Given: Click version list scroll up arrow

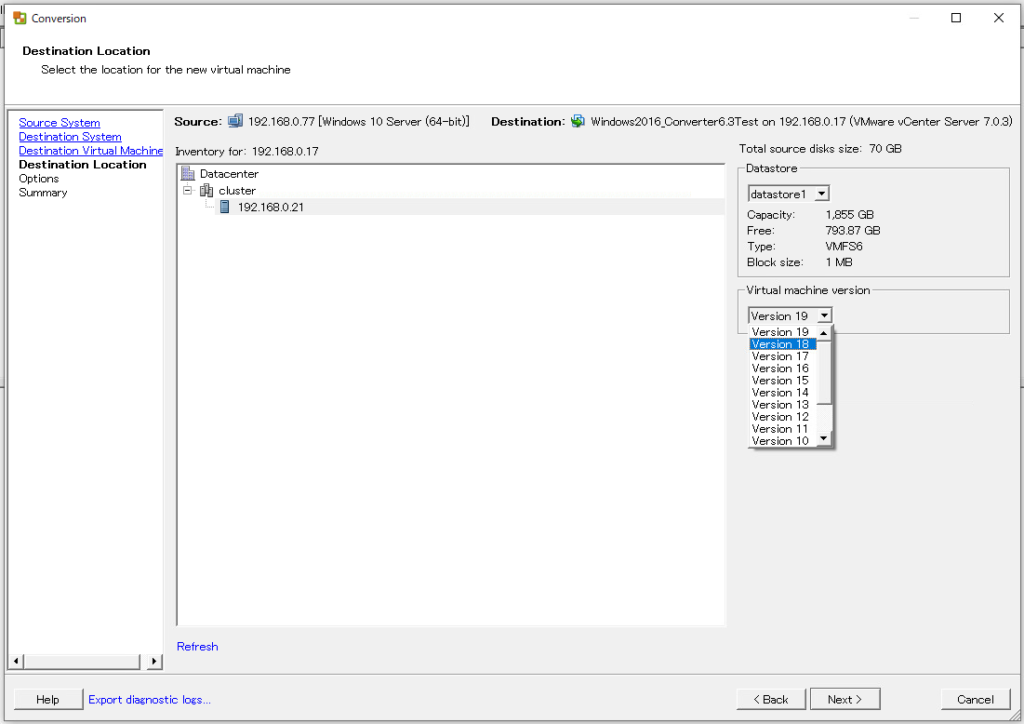Looking at the screenshot, I should pos(824,333).
